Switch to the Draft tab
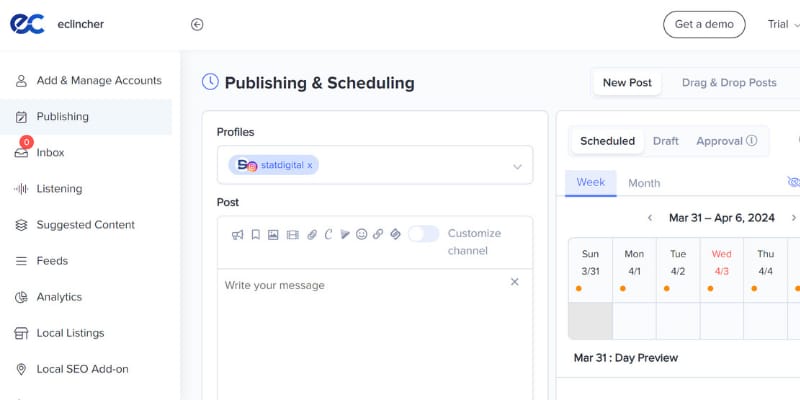This screenshot has width=800, height=400. pyautogui.click(x=666, y=141)
